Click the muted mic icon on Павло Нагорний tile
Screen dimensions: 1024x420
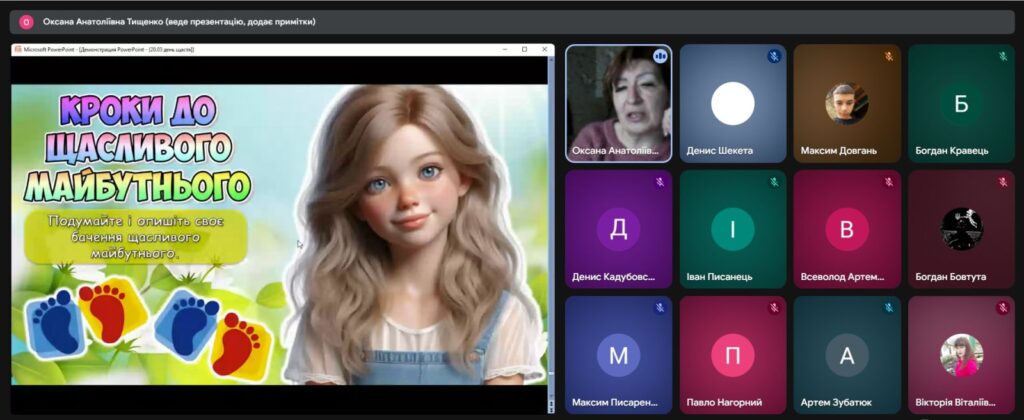point(773,308)
